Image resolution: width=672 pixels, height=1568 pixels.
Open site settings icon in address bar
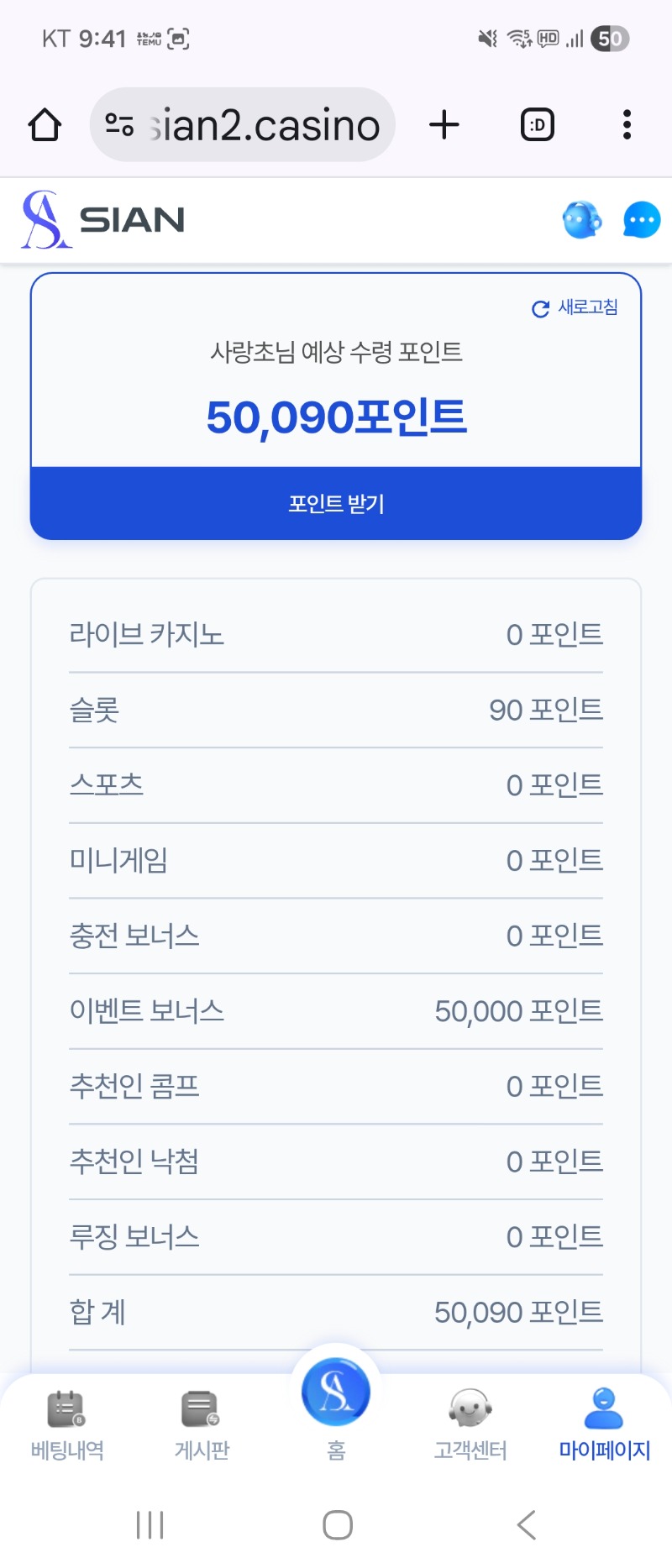click(119, 125)
